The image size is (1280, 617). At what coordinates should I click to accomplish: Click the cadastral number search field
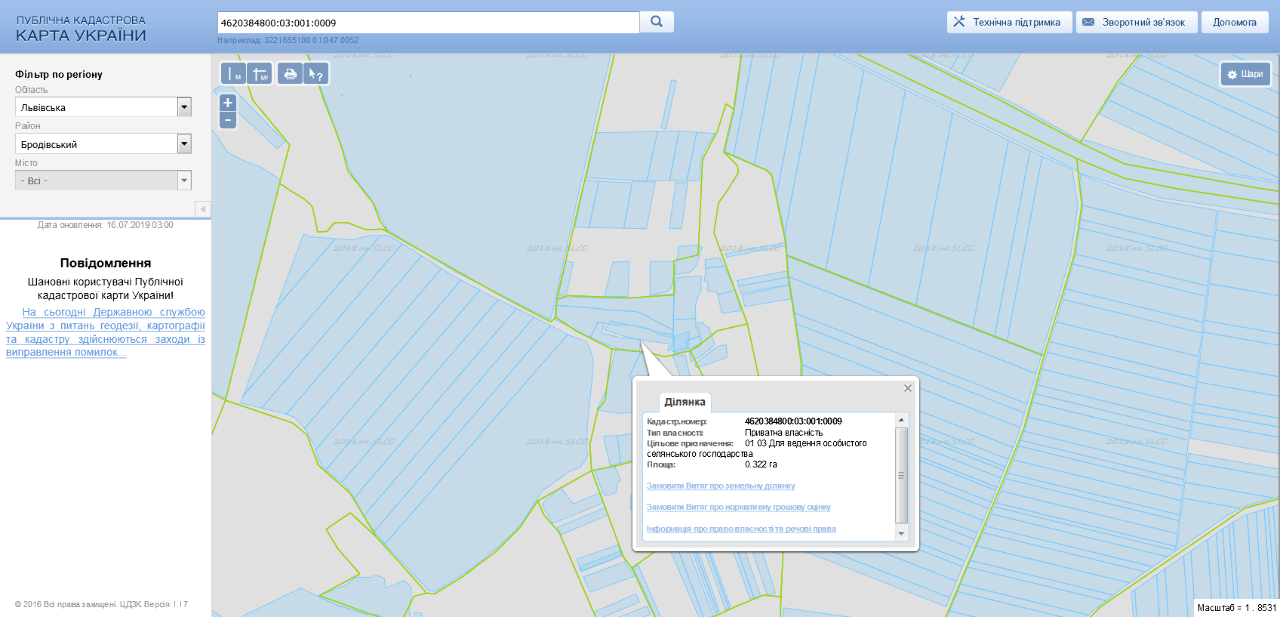coord(427,22)
